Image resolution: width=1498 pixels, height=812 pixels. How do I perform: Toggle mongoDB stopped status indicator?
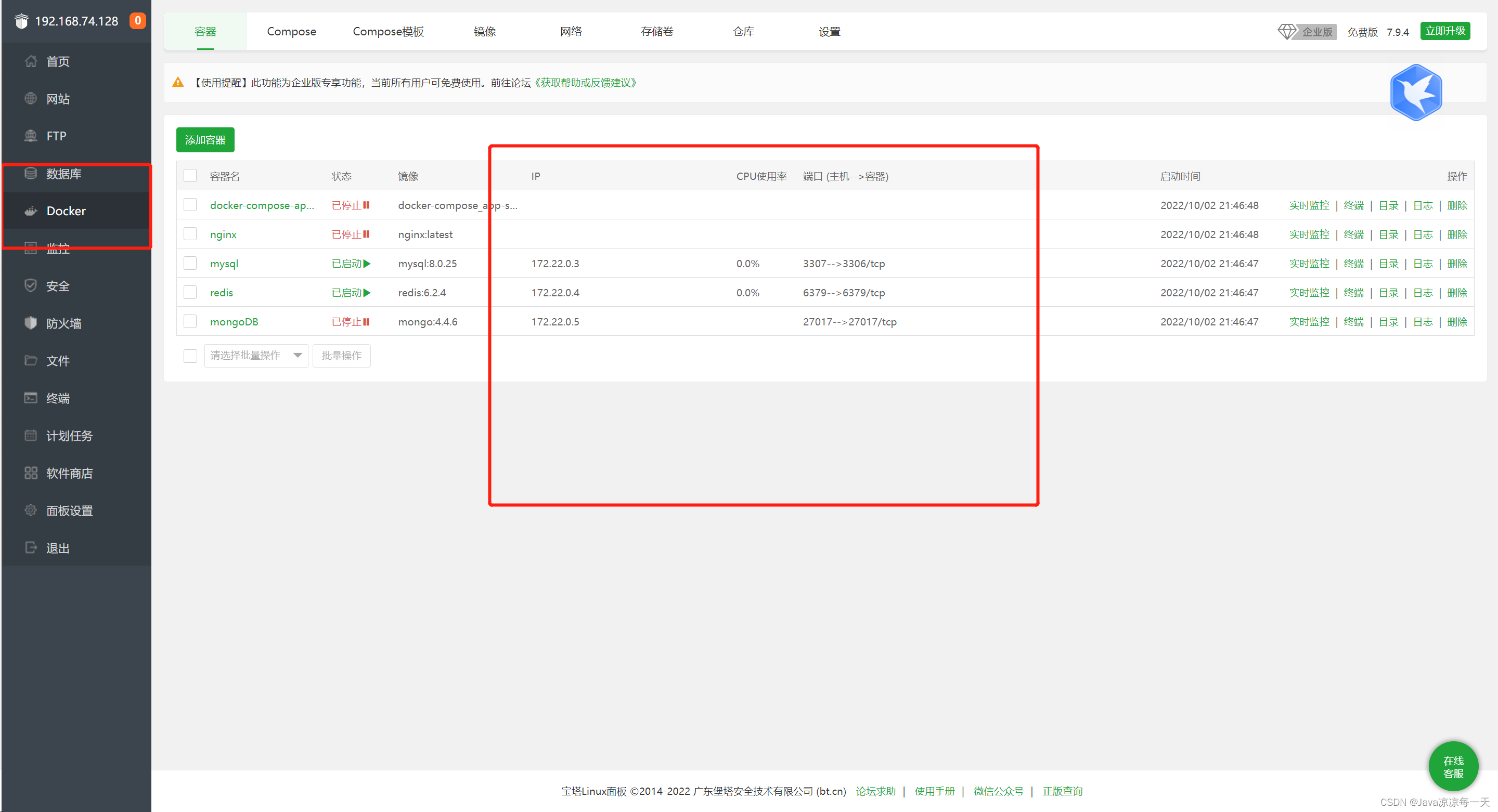[351, 322]
